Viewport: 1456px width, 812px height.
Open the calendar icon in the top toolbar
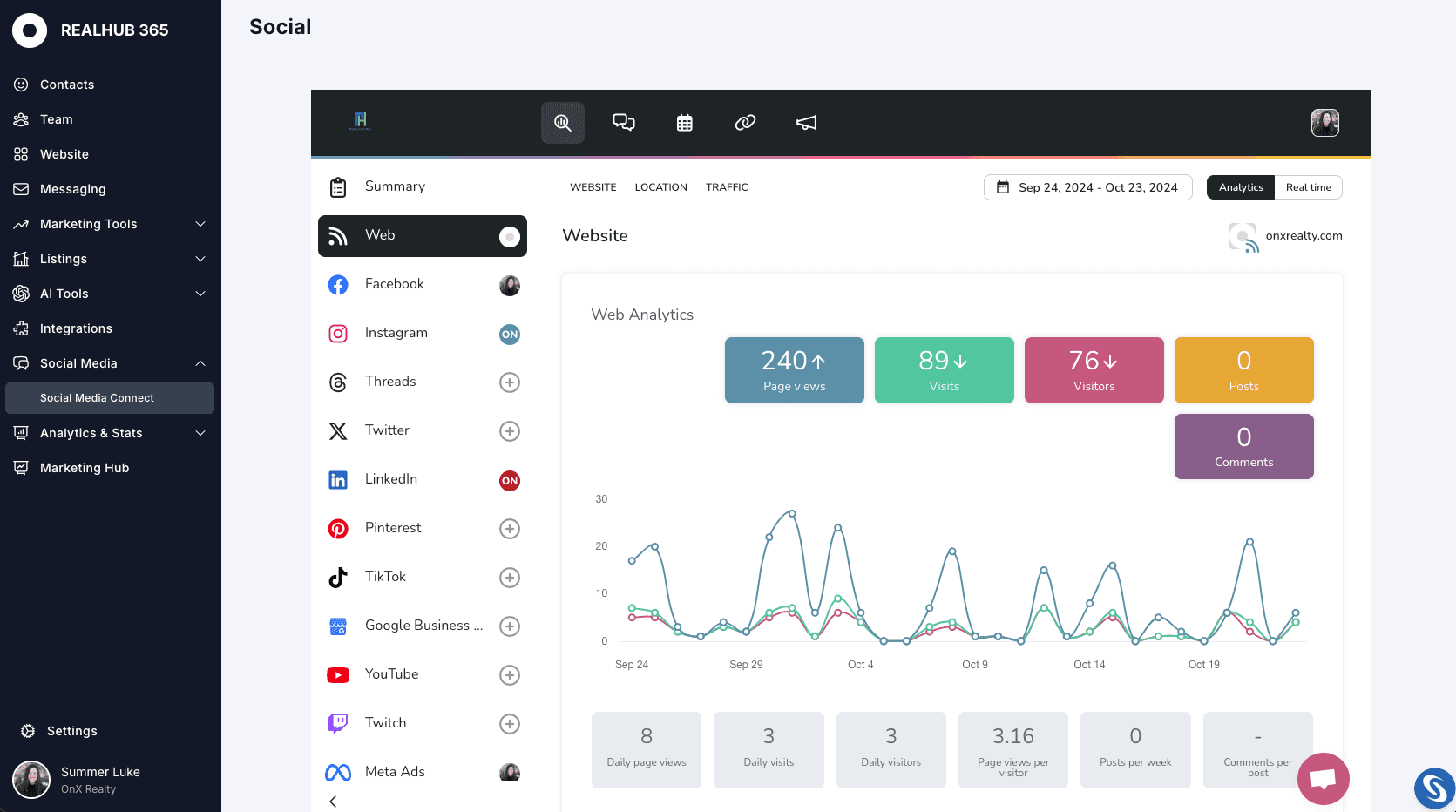684,123
